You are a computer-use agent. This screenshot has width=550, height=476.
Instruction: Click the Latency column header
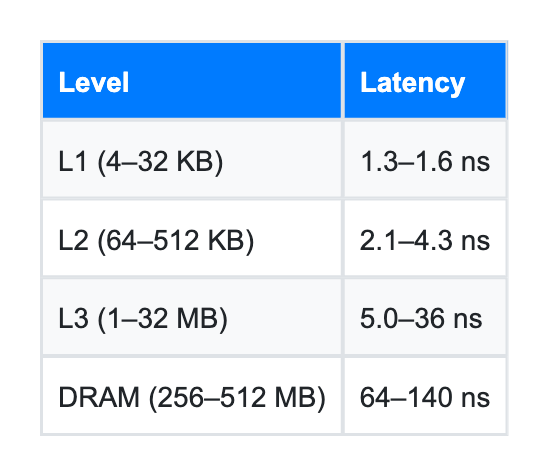click(x=425, y=81)
